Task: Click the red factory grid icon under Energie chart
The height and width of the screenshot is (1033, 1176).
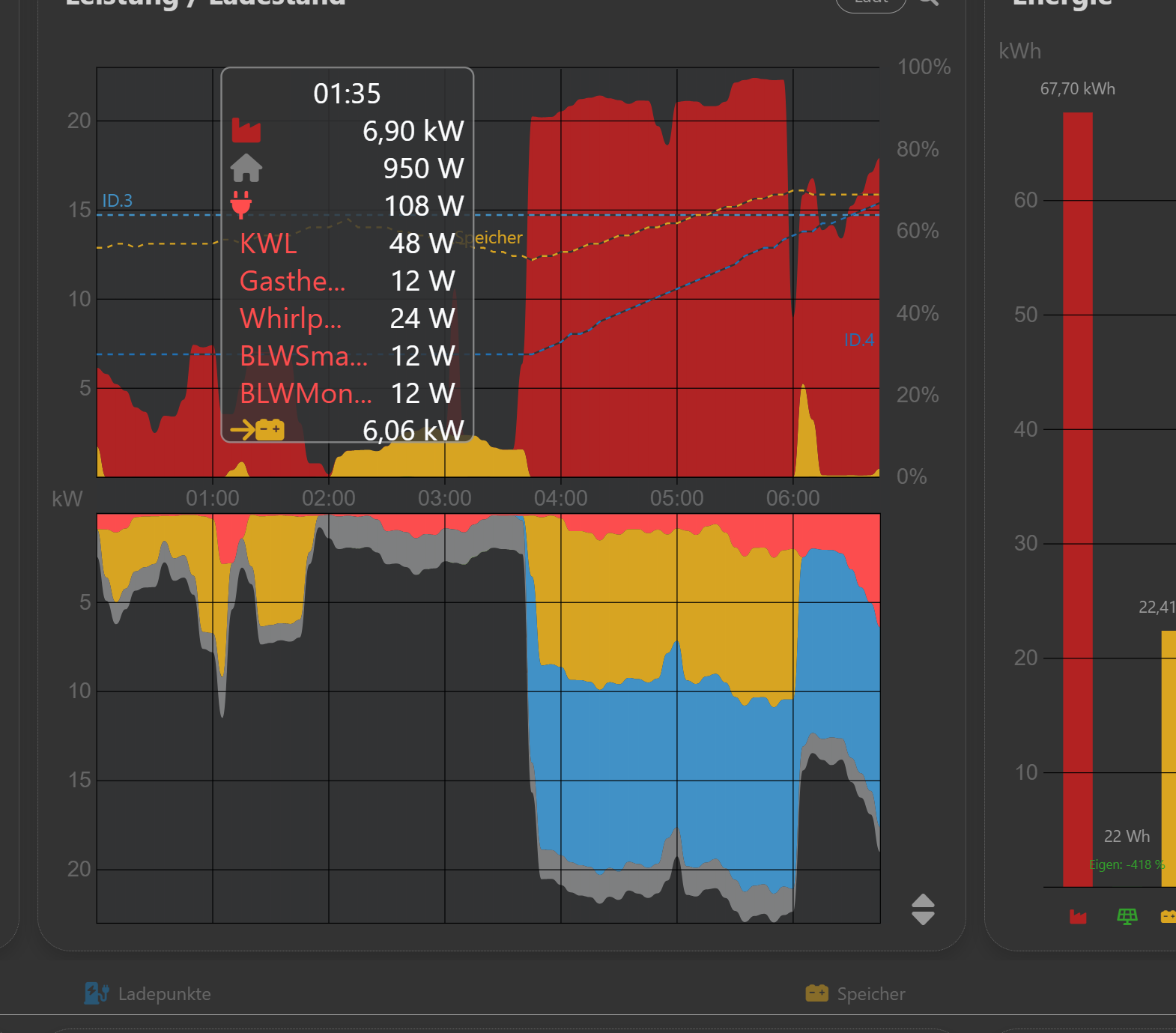Action: click(x=1078, y=916)
